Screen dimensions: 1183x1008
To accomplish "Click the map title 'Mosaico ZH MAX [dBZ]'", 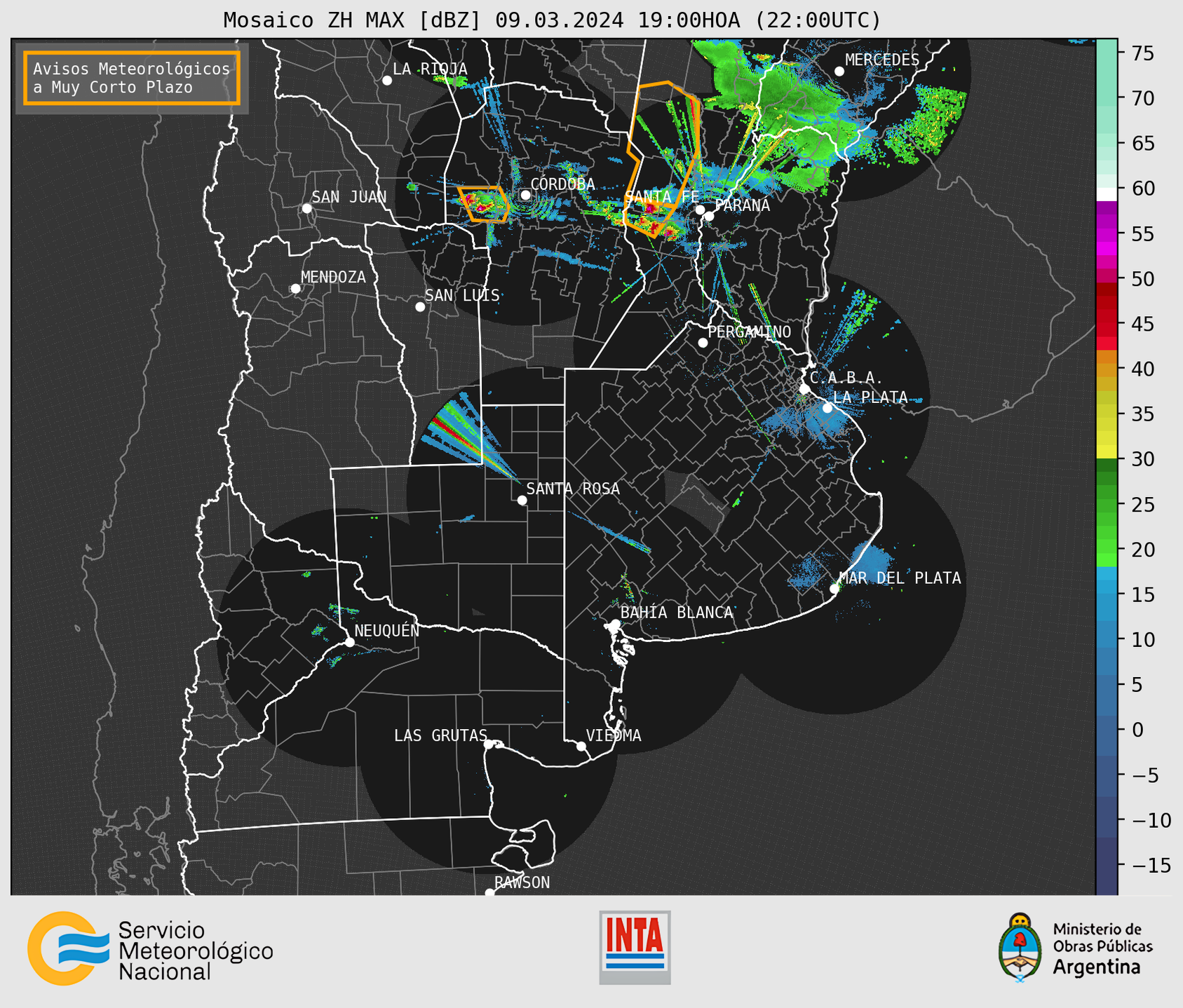I will (352, 20).
